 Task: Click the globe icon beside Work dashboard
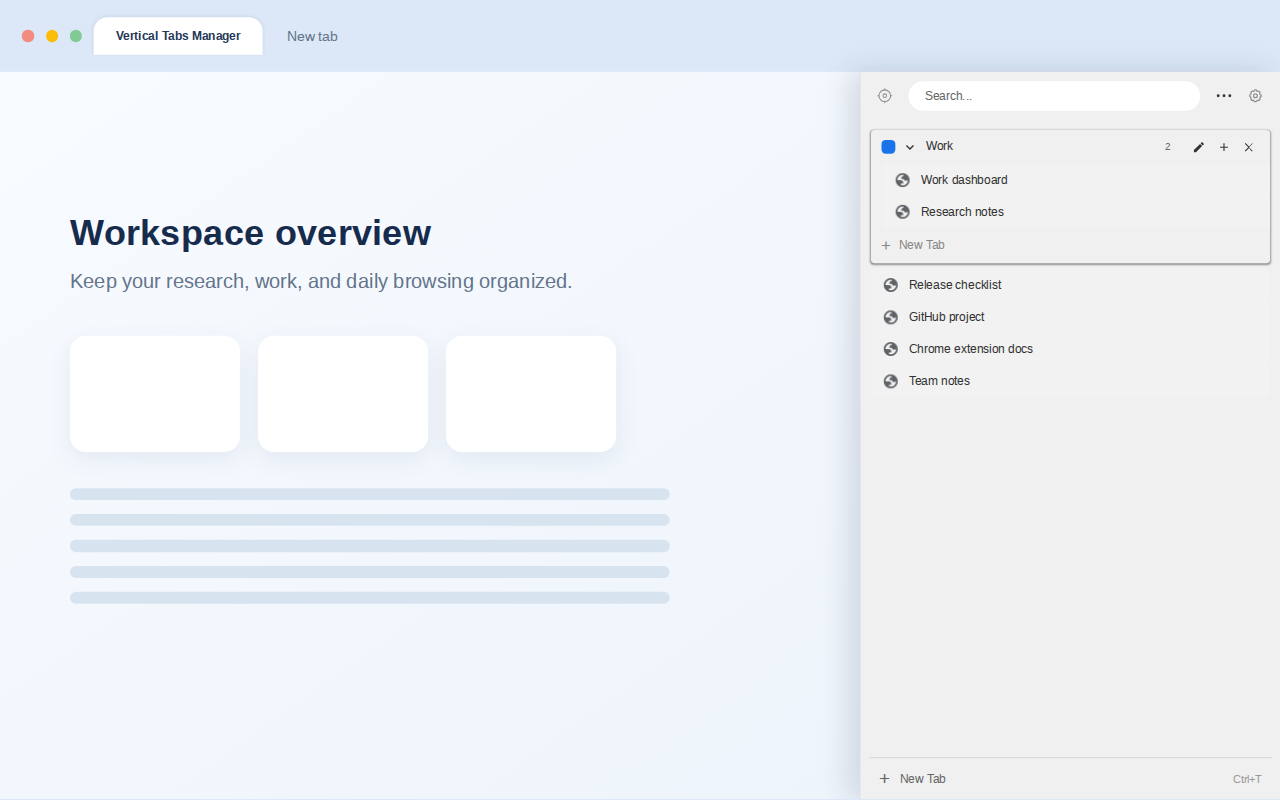coord(903,180)
